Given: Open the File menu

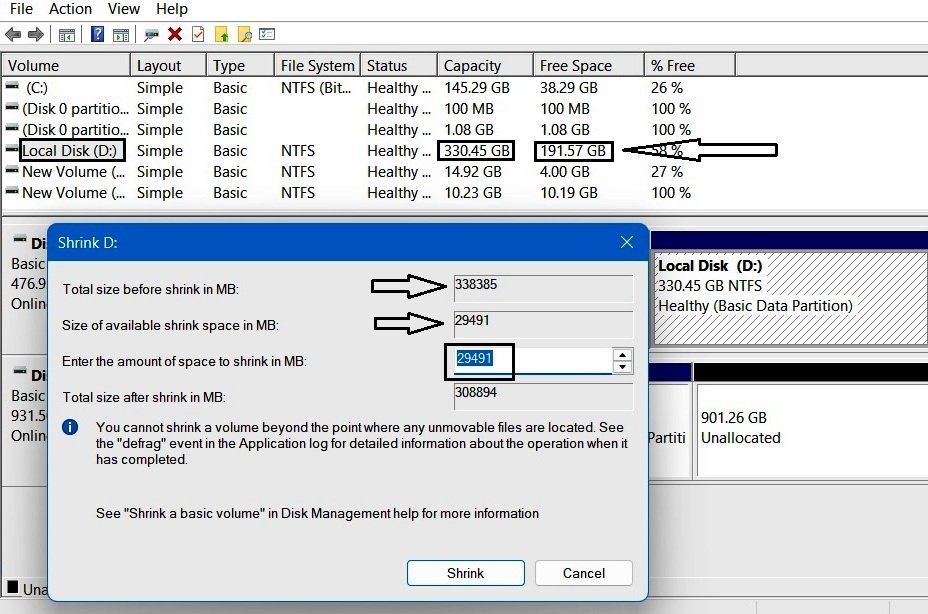Looking at the screenshot, I should [x=21, y=9].
